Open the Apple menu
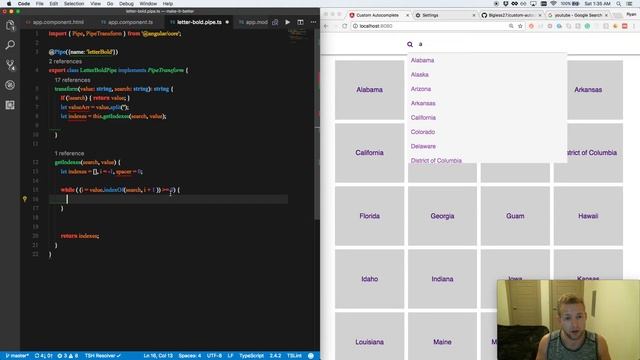The width and height of the screenshot is (640, 360). (9, 3)
